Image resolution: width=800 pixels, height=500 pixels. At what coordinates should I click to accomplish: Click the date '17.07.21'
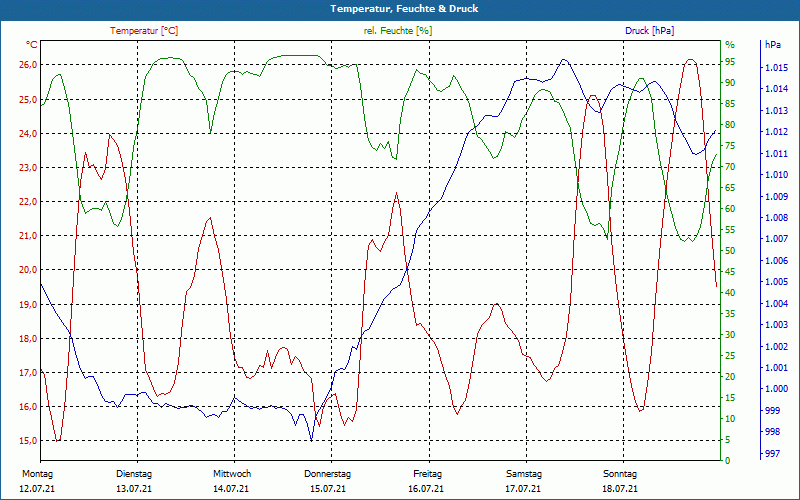(x=523, y=489)
